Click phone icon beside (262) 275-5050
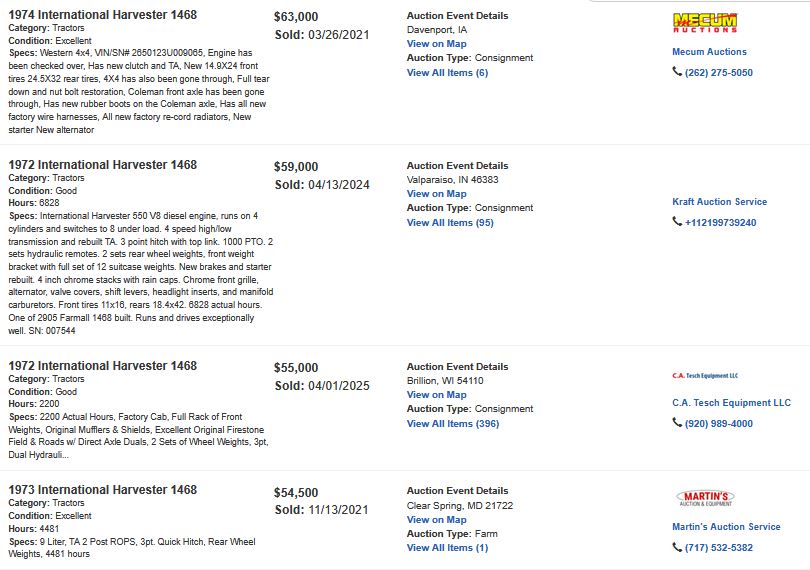The height and width of the screenshot is (570, 810). tap(677, 72)
